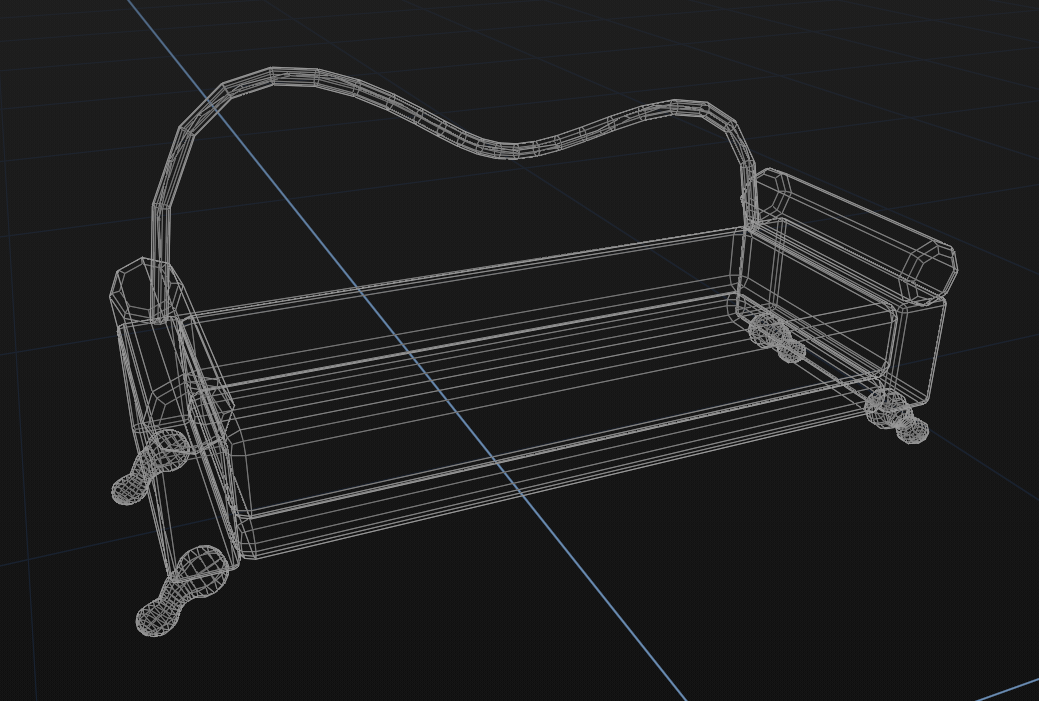Select the front-right rounded sofa leg
Image resolution: width=1039 pixels, height=701 pixels.
897,415
